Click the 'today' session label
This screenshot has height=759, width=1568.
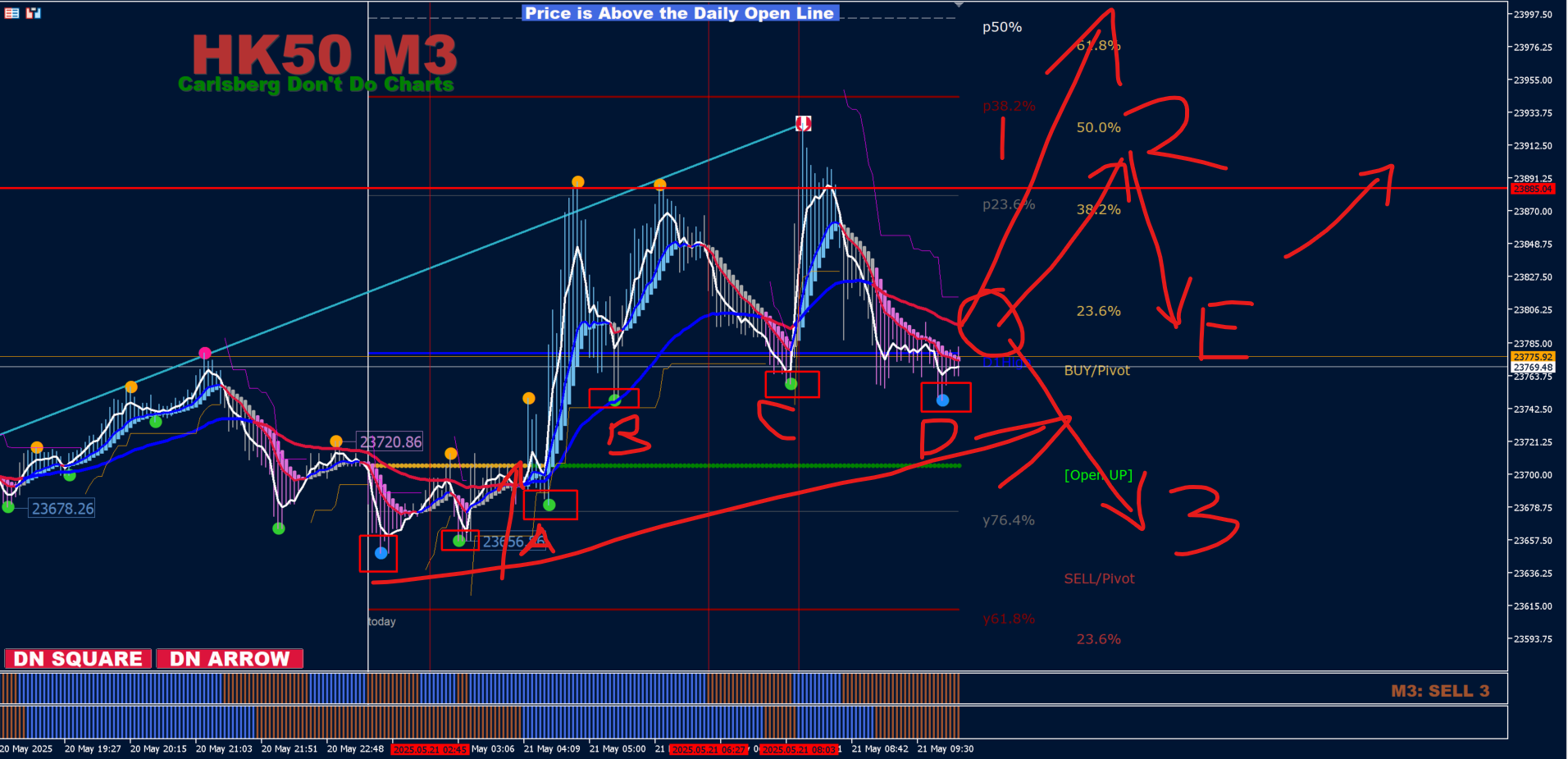pyautogui.click(x=382, y=621)
